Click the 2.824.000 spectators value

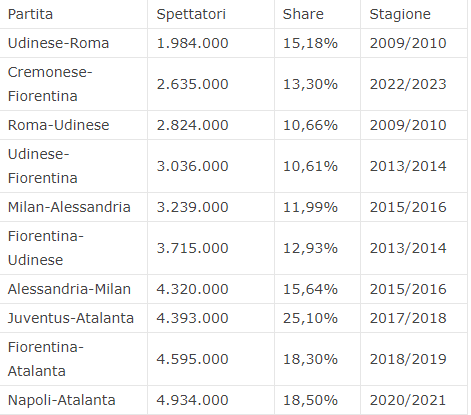click(x=192, y=125)
